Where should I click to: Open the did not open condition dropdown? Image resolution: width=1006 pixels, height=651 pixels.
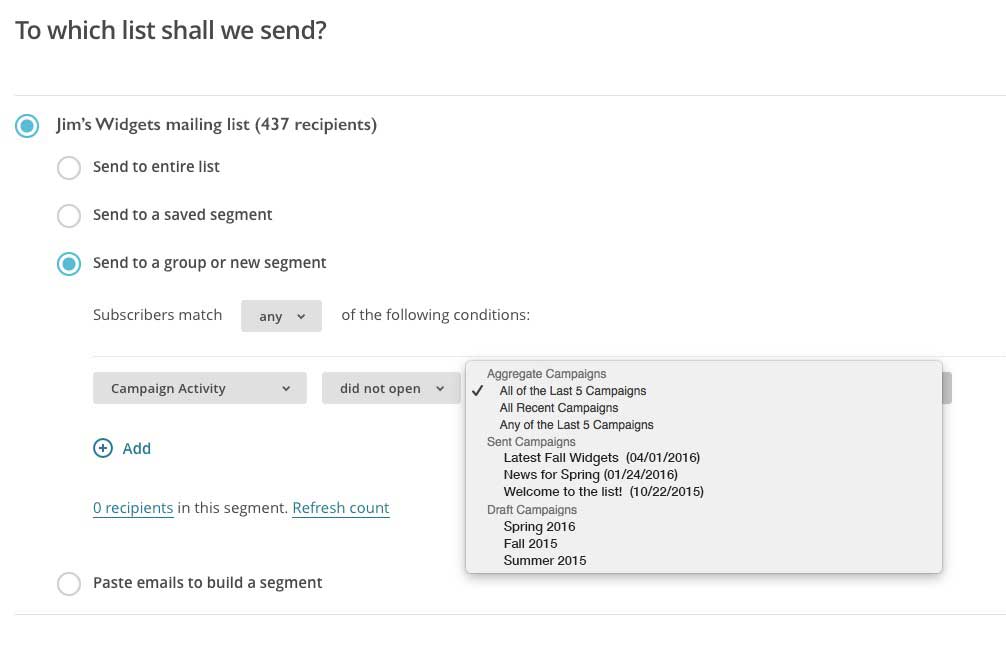(391, 389)
